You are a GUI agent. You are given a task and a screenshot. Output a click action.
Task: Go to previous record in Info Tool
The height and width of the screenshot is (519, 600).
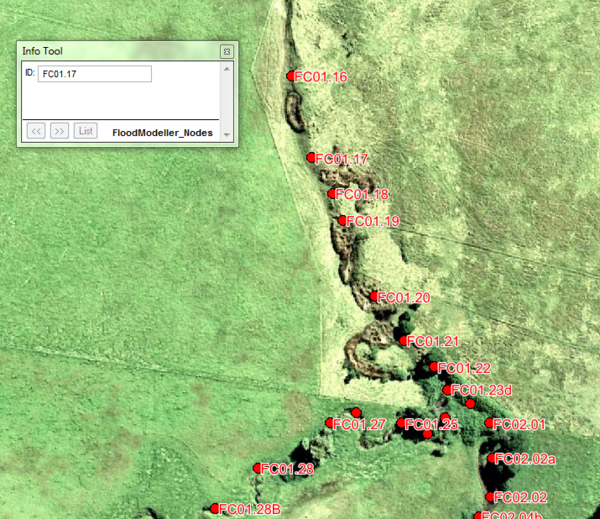(35, 131)
